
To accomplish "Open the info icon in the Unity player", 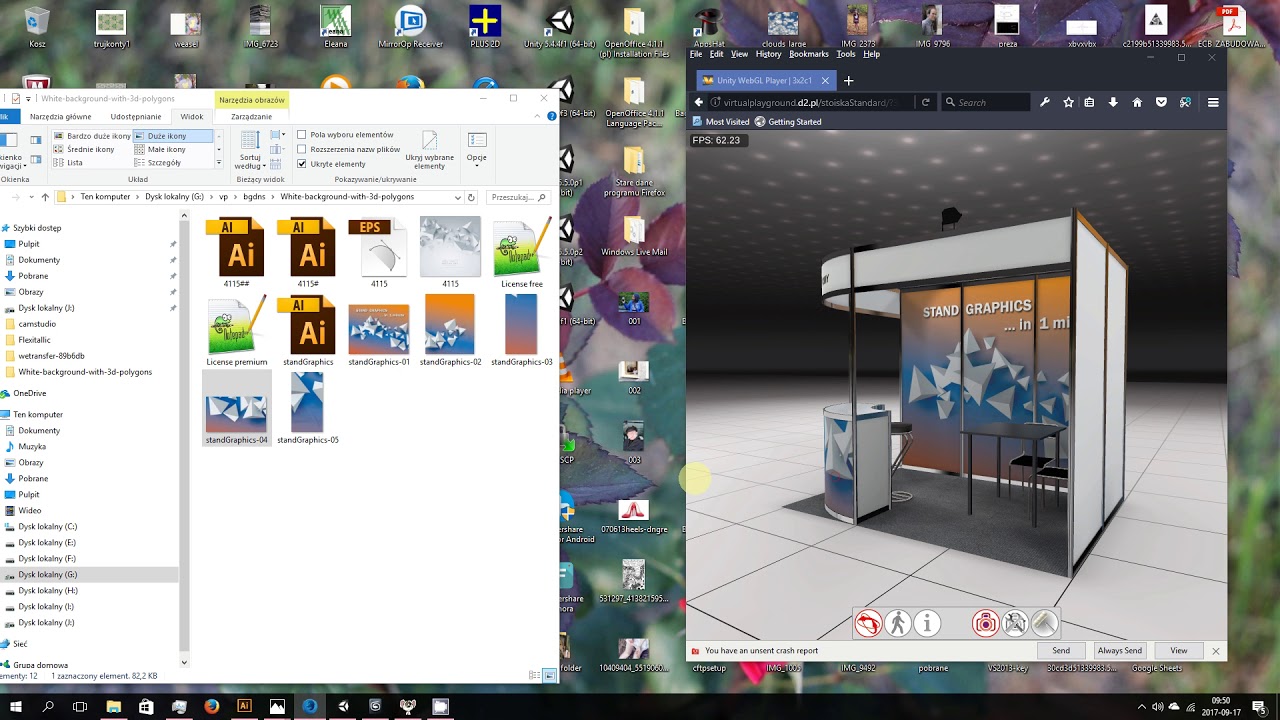I will pos(927,624).
